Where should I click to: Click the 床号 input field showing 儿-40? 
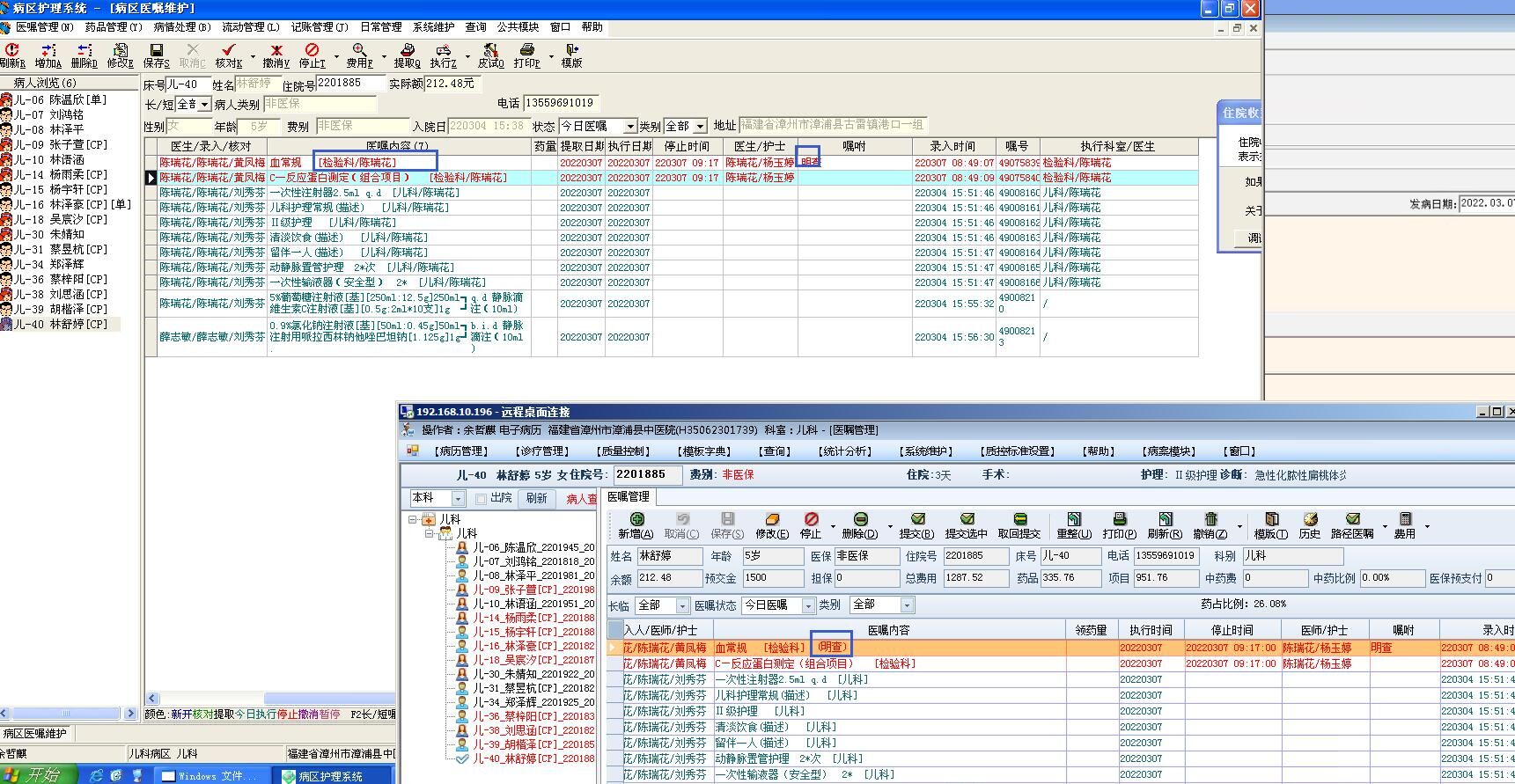pyautogui.click(x=187, y=84)
